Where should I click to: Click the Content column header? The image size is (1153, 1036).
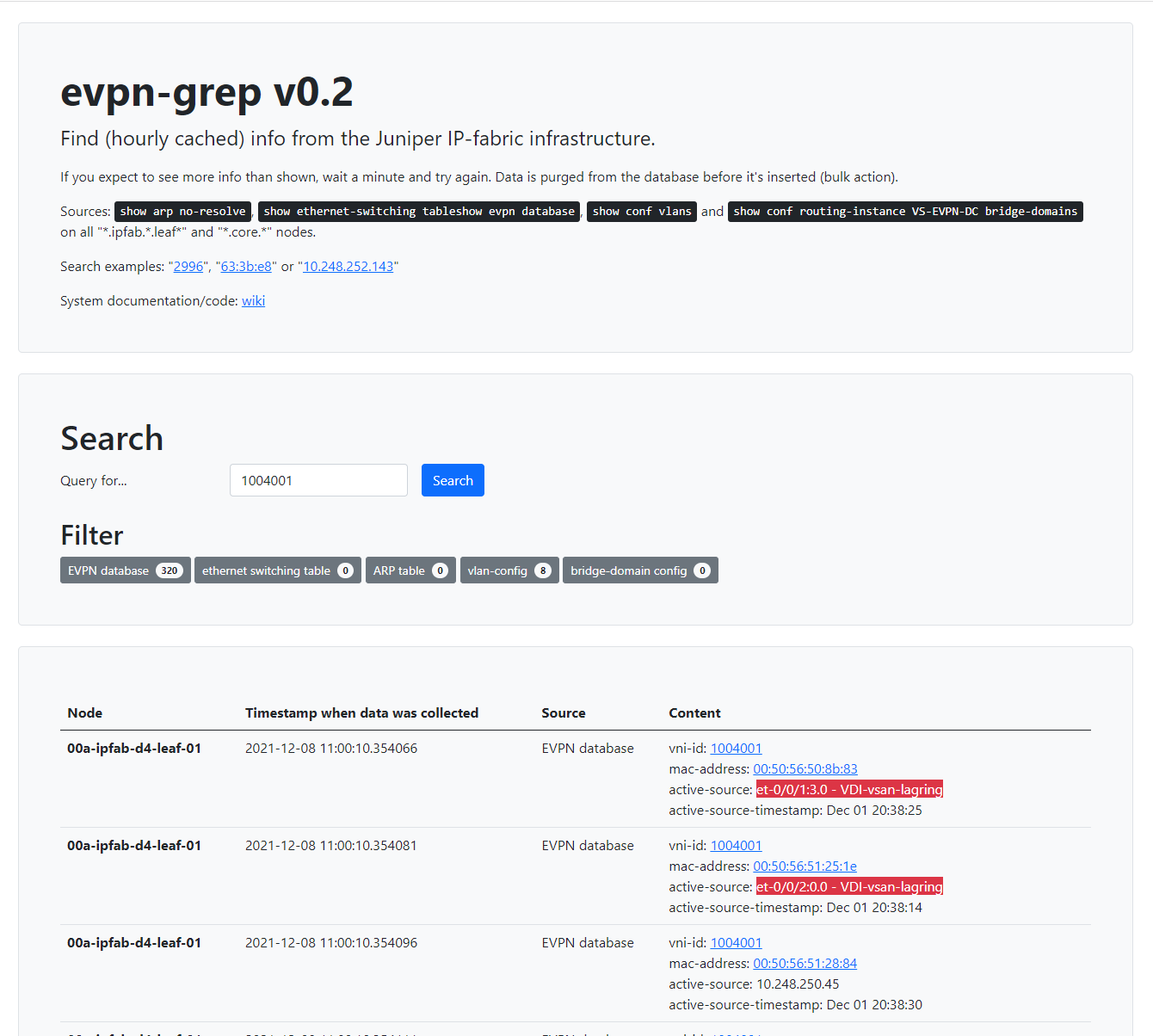(x=694, y=713)
